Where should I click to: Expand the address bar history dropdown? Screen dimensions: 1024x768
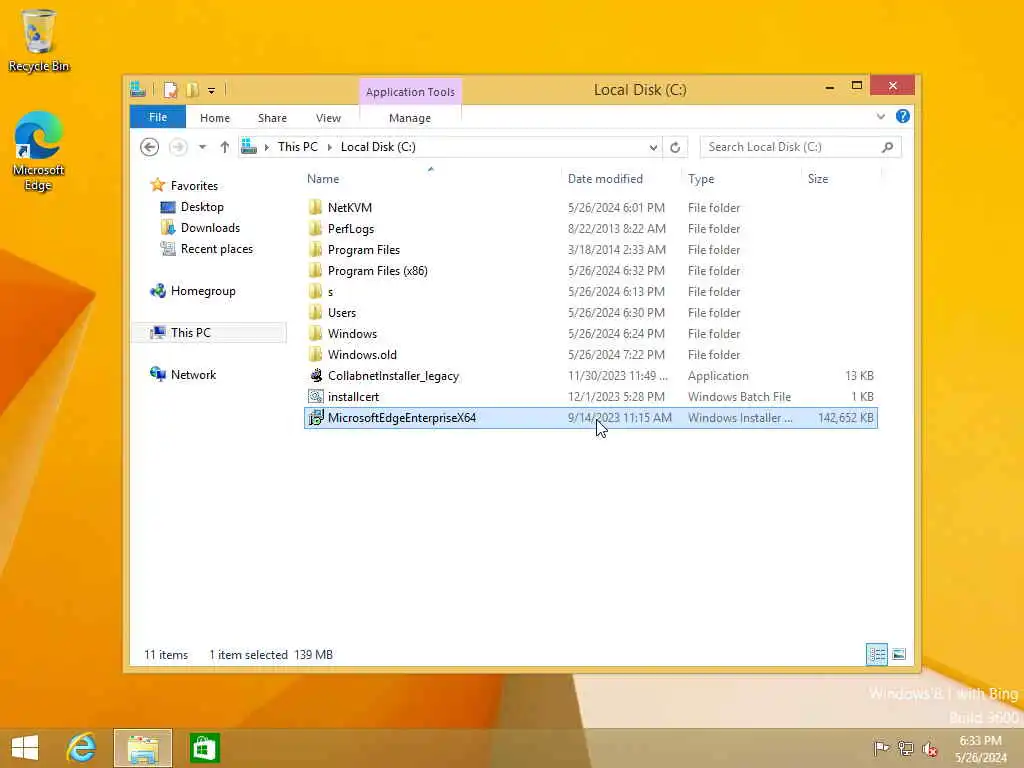[x=653, y=148]
